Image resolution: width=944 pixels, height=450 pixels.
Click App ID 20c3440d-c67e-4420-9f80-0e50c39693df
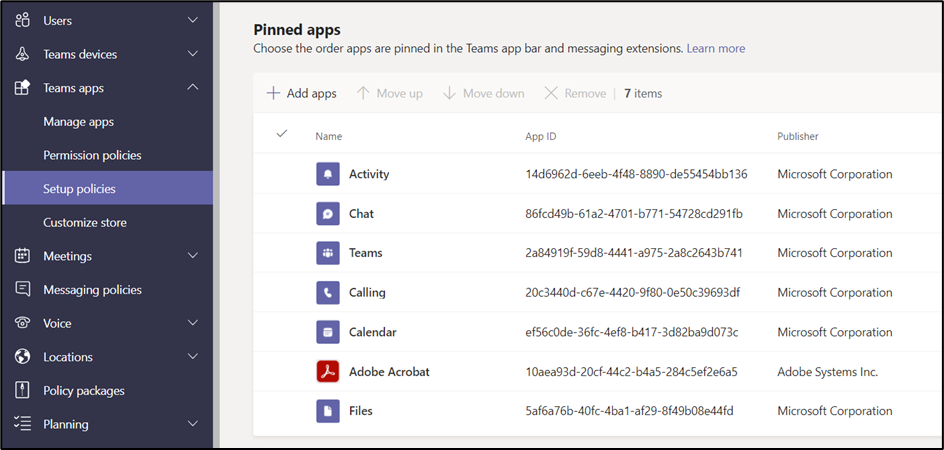click(x=633, y=293)
